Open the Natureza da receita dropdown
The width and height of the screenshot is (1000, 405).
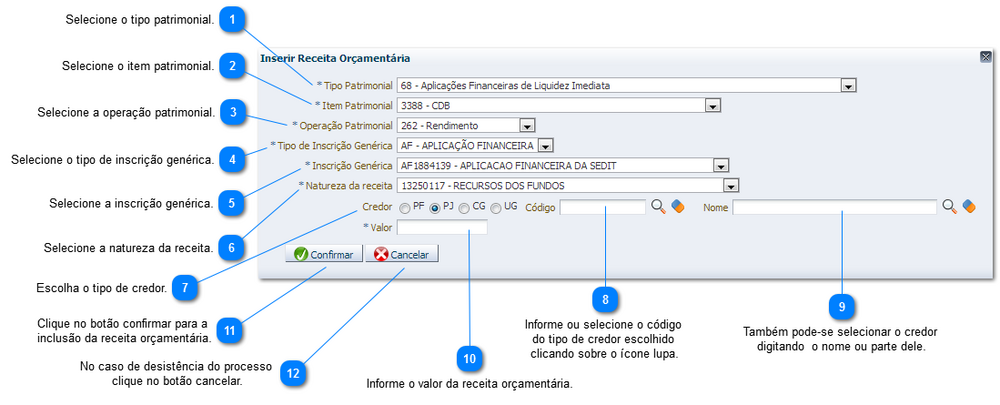pyautogui.click(x=731, y=185)
